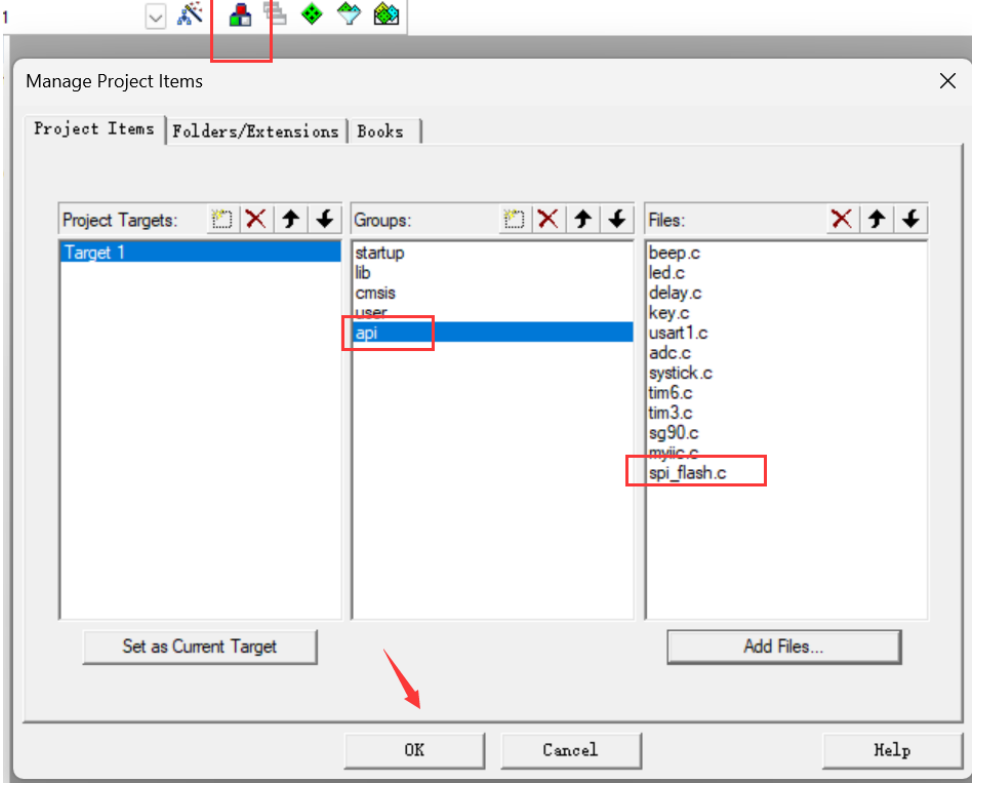The image size is (982, 787).
Task: Click the Select Software Packs icon
Action: (x=349, y=14)
